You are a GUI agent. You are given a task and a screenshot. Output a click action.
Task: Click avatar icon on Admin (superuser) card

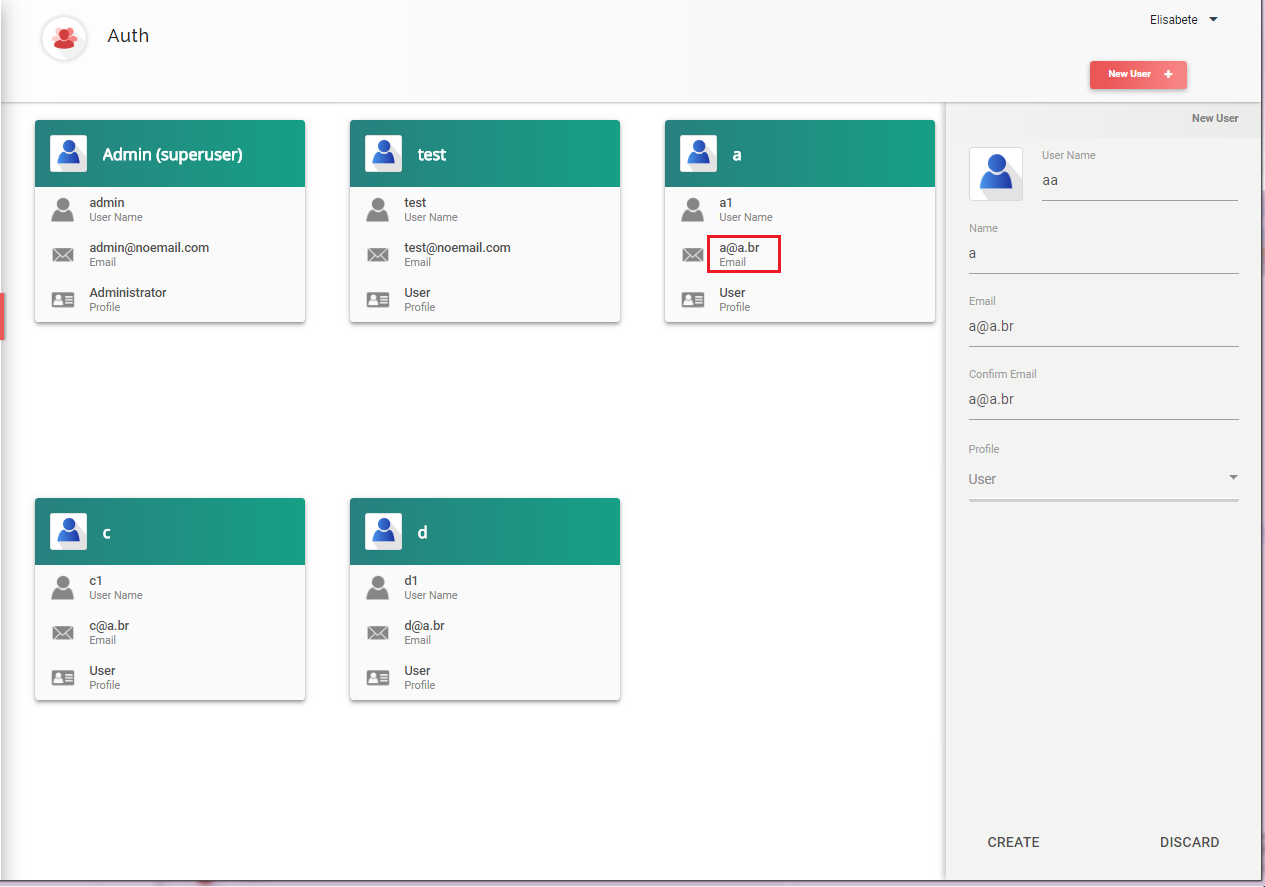(68, 154)
